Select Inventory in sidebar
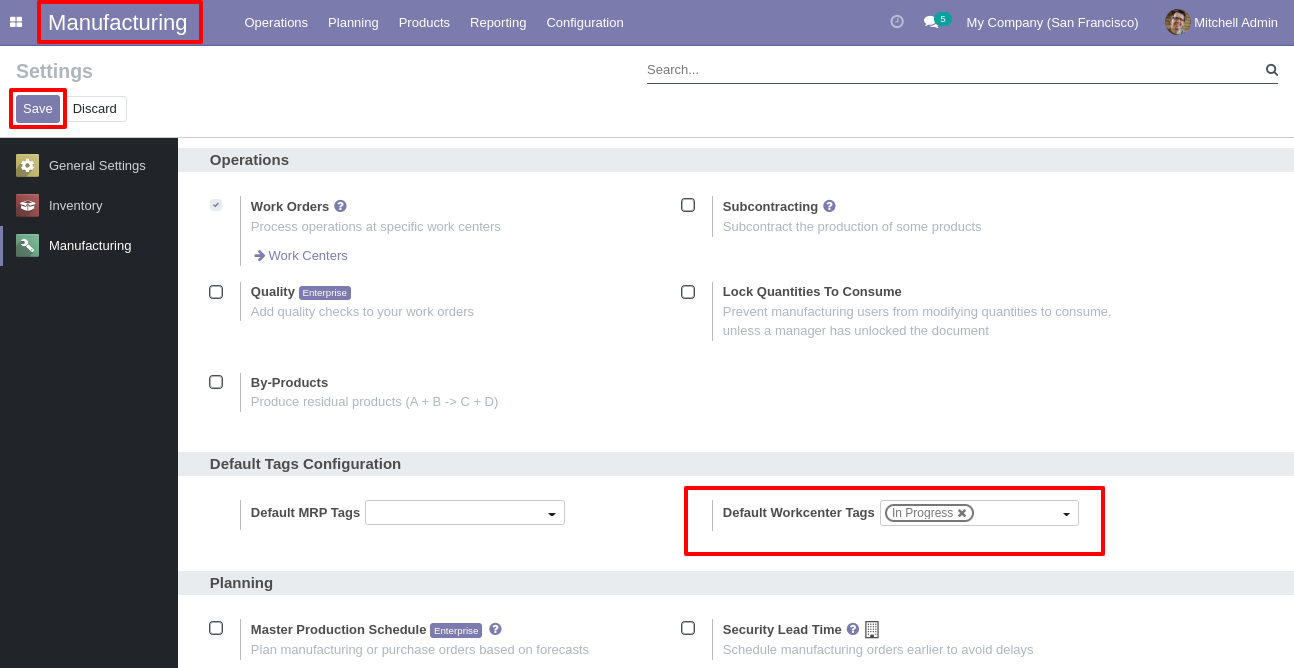Viewport: 1294px width, 668px height. [x=89, y=205]
